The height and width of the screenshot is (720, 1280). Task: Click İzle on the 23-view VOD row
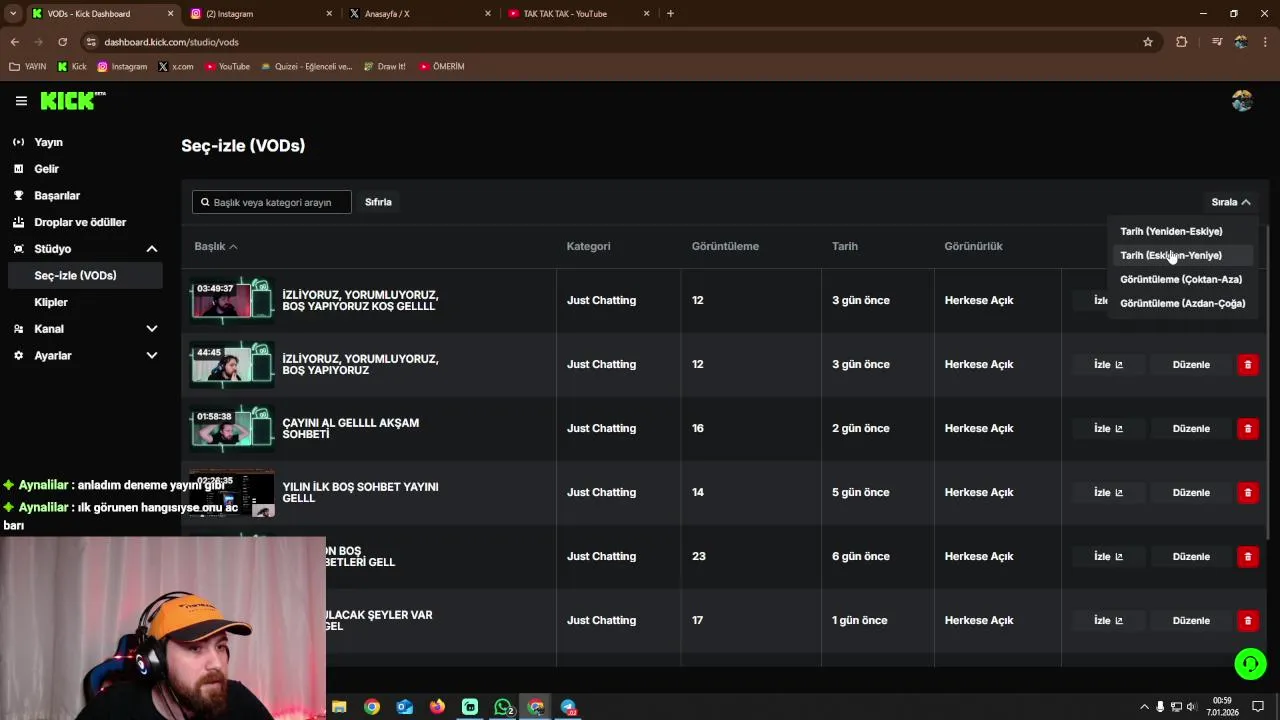point(1108,556)
